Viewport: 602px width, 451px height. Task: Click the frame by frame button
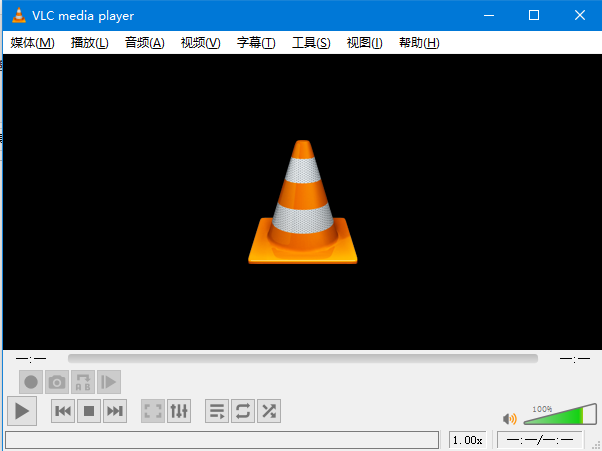[109, 382]
